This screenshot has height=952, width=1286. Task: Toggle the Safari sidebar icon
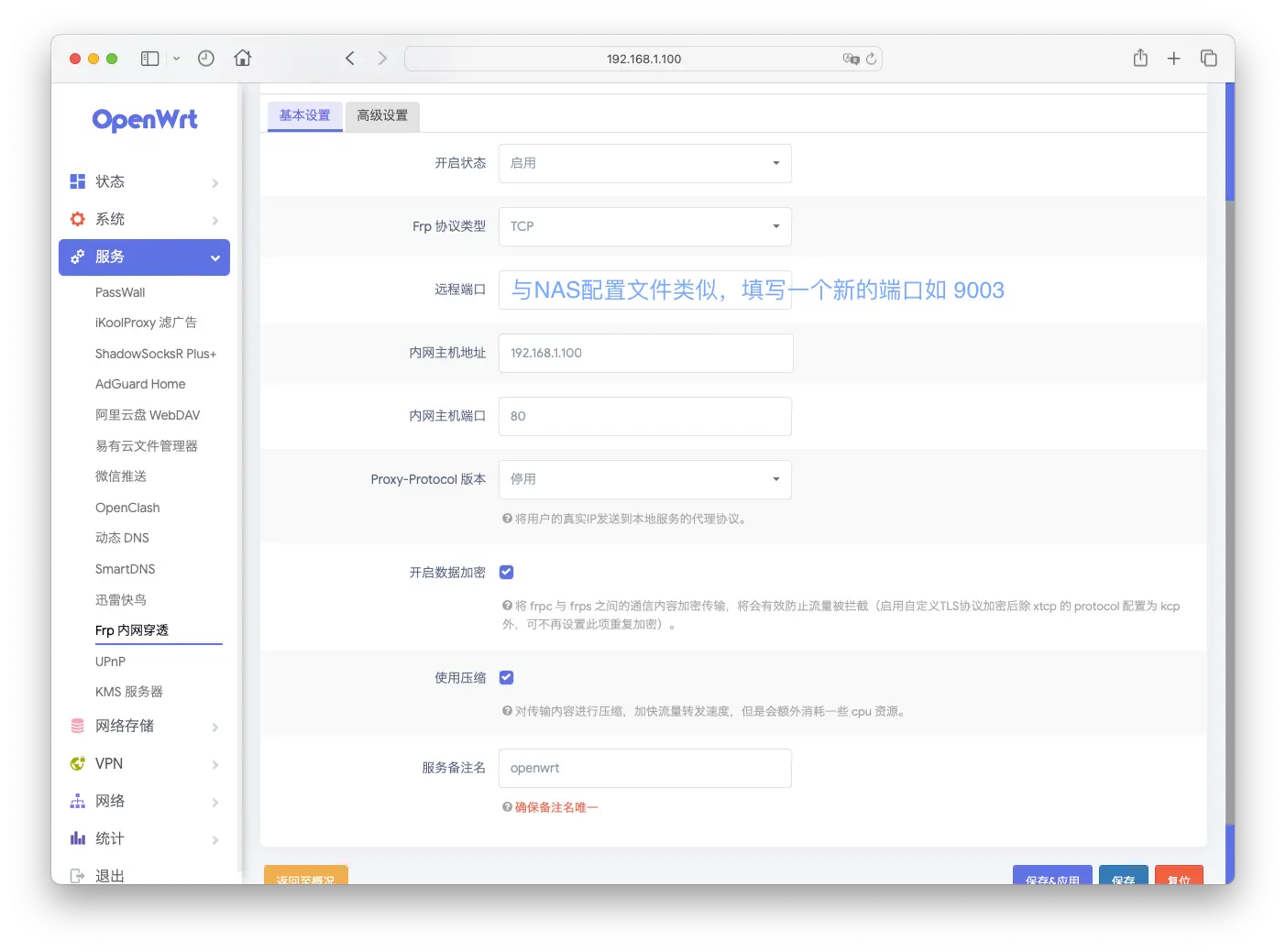[150, 59]
